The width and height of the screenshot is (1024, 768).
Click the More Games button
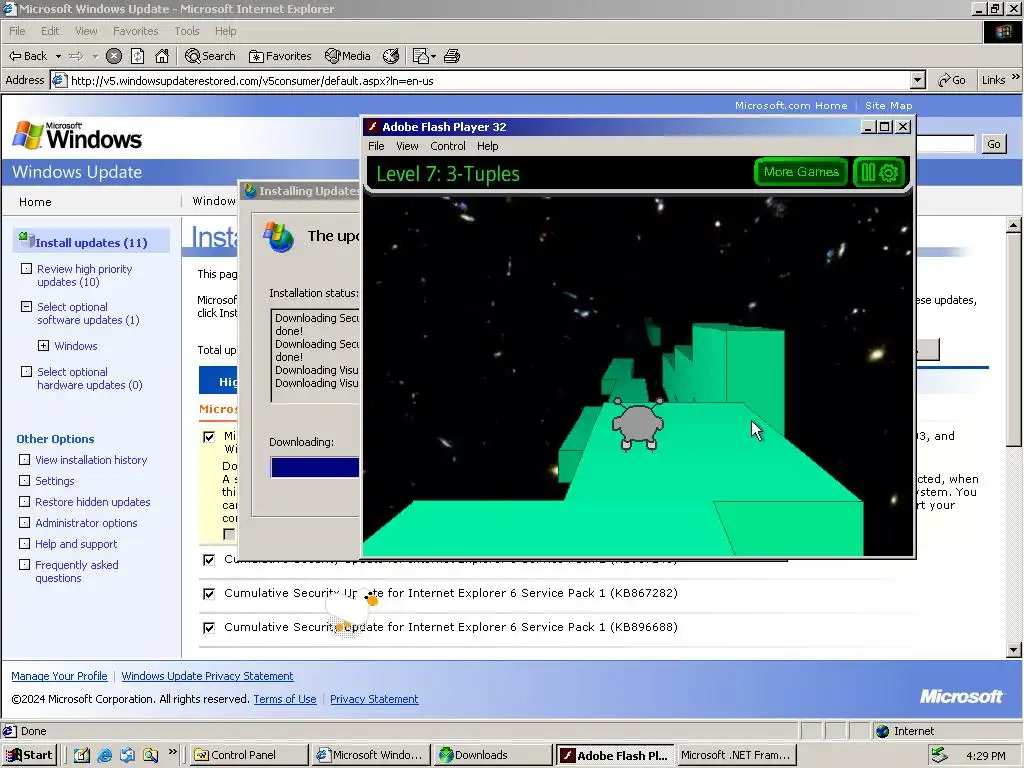(x=801, y=172)
